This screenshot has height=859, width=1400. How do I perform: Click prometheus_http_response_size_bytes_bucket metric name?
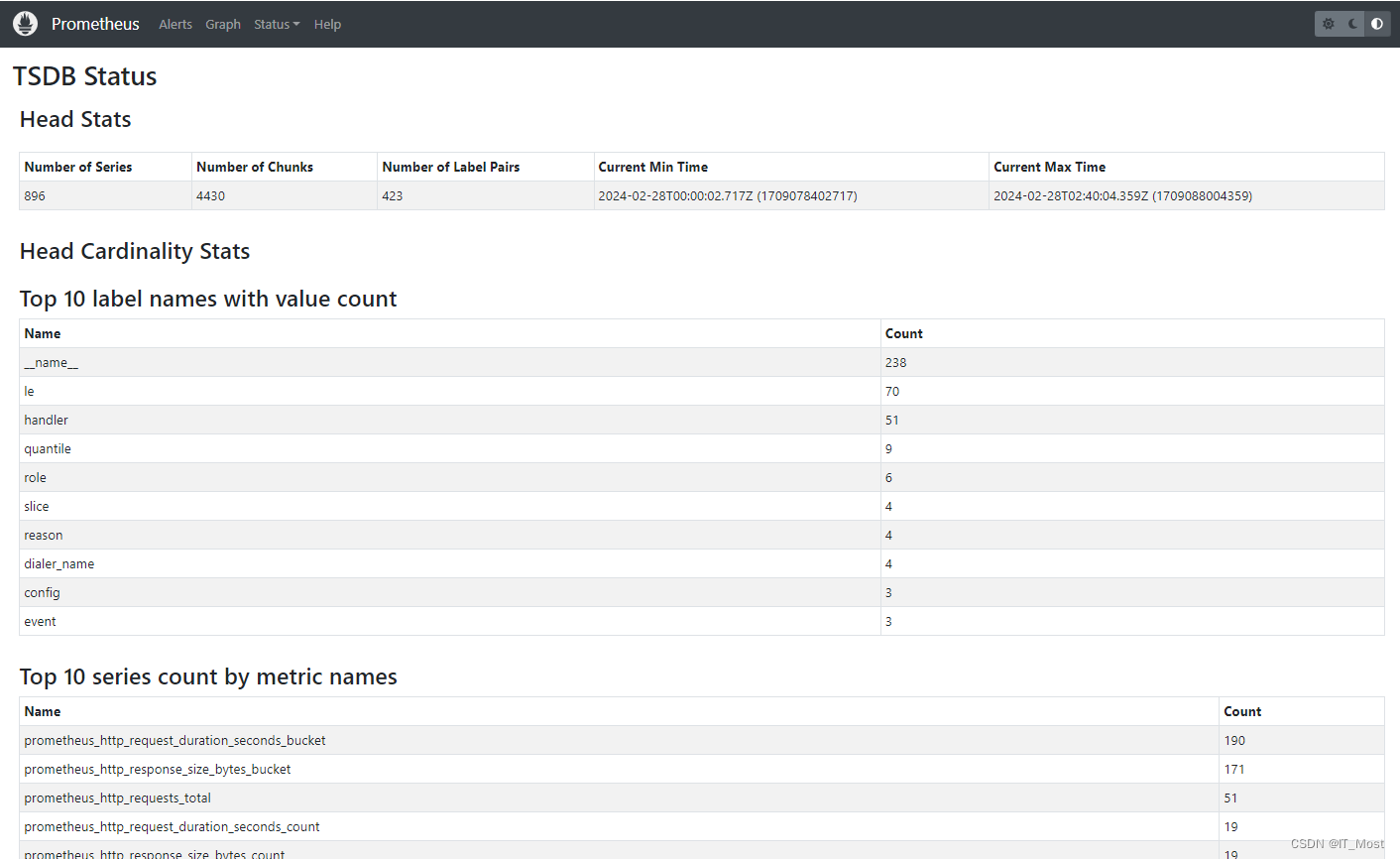(158, 769)
